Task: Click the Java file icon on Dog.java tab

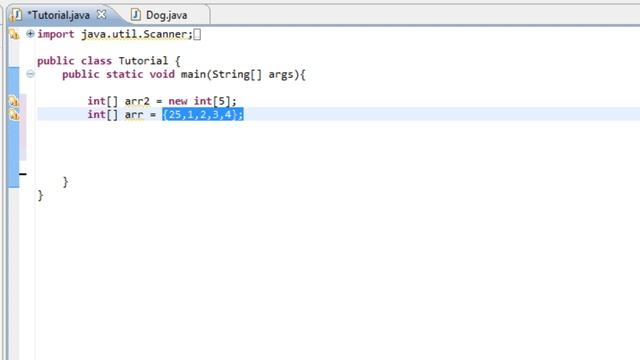Action: click(x=136, y=15)
